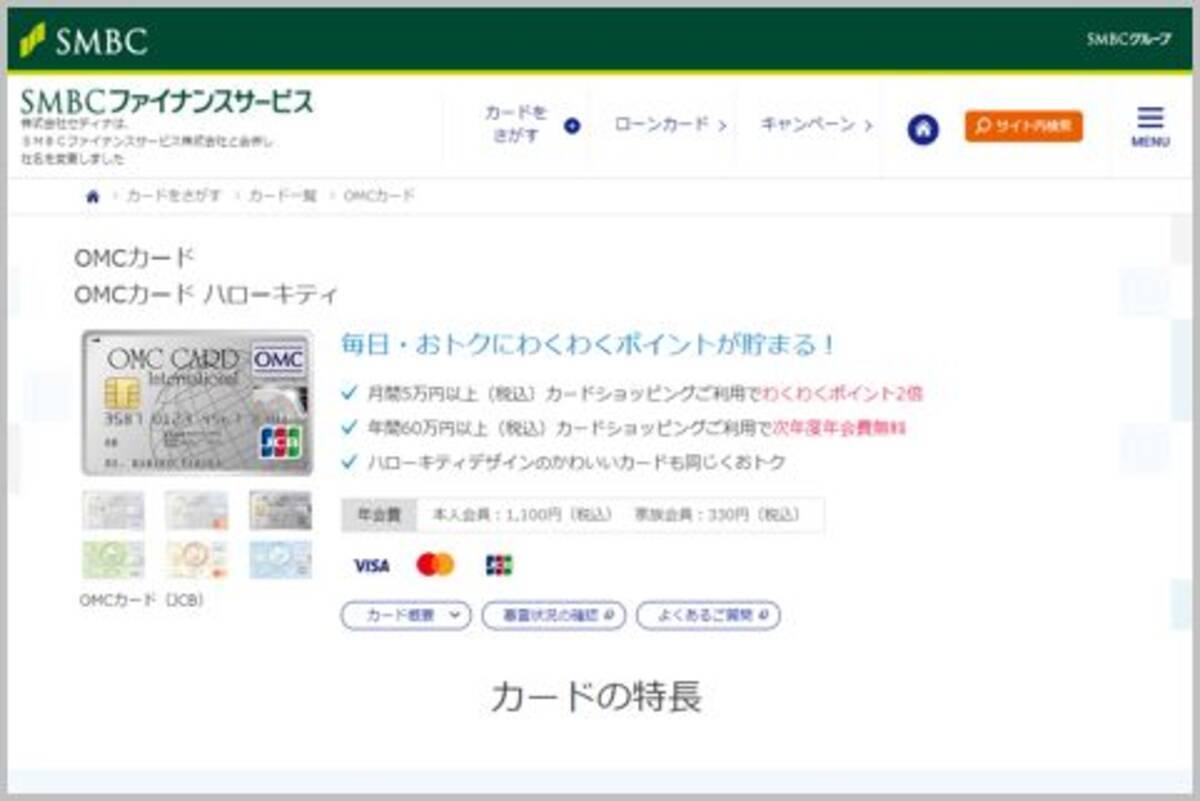1200x801 pixels.
Task: Expand the カード概要 dropdown button
Action: click(405, 615)
